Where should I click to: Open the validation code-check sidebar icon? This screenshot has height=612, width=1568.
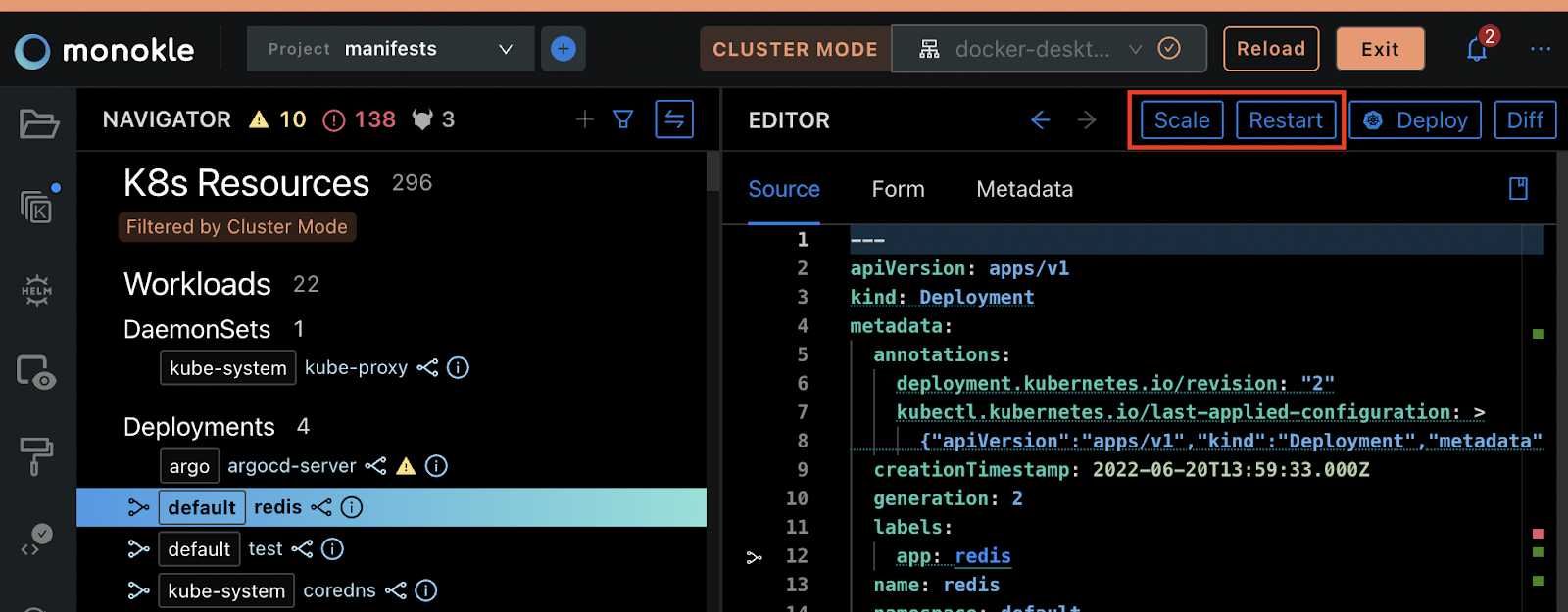point(37,540)
